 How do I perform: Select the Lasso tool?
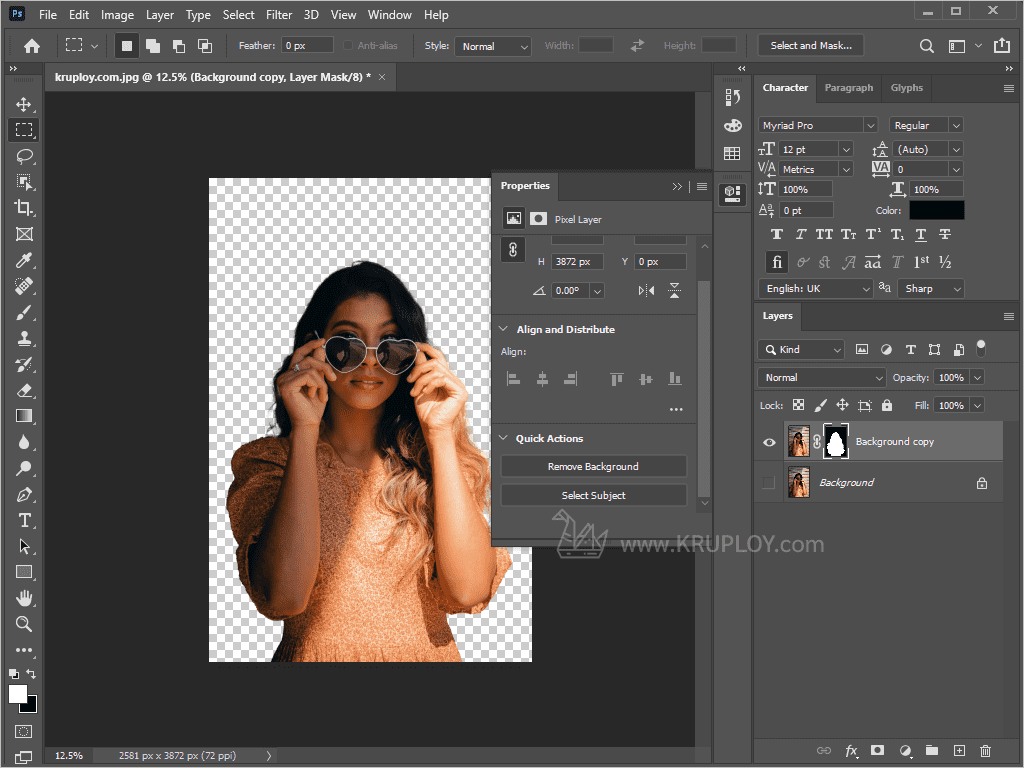(24, 156)
